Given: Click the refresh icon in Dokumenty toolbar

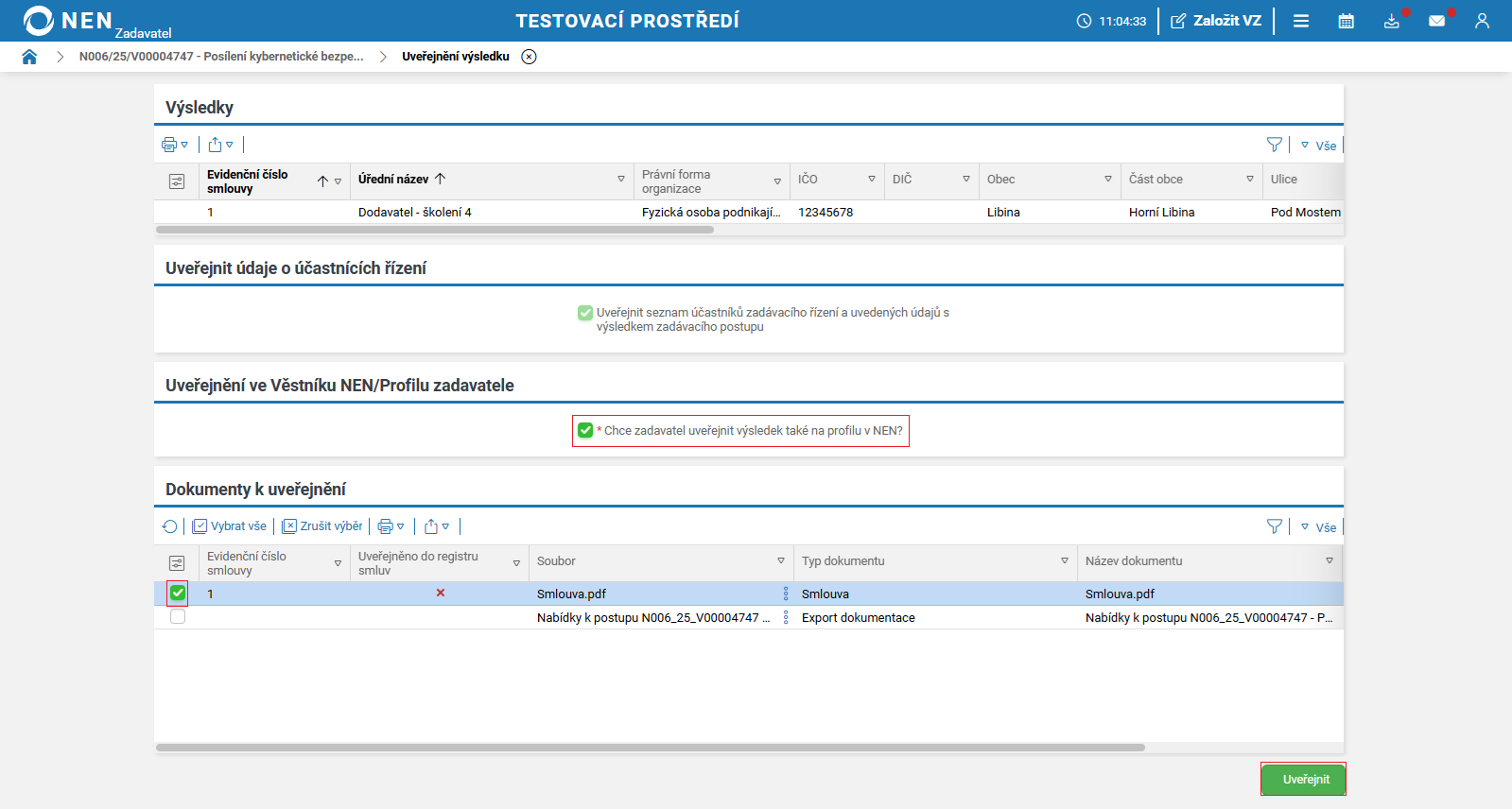Looking at the screenshot, I should [x=170, y=526].
